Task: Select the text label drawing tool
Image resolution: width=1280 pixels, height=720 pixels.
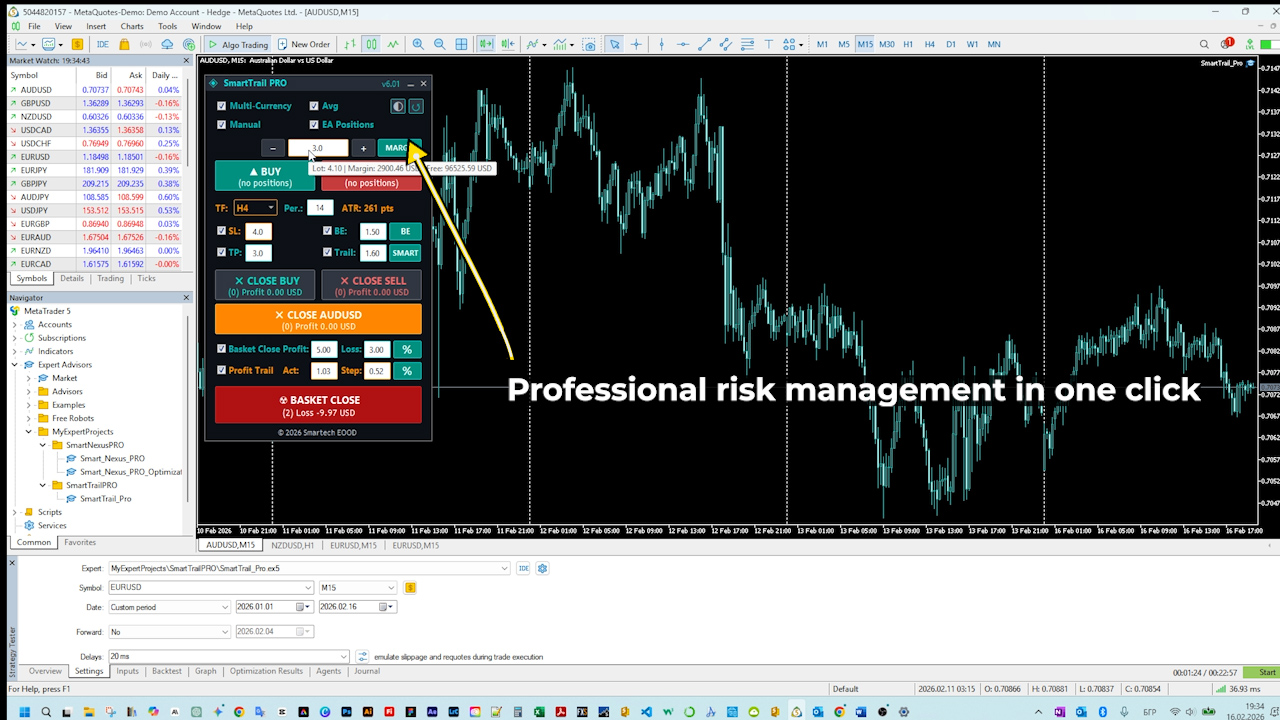Action: pyautogui.click(x=769, y=44)
